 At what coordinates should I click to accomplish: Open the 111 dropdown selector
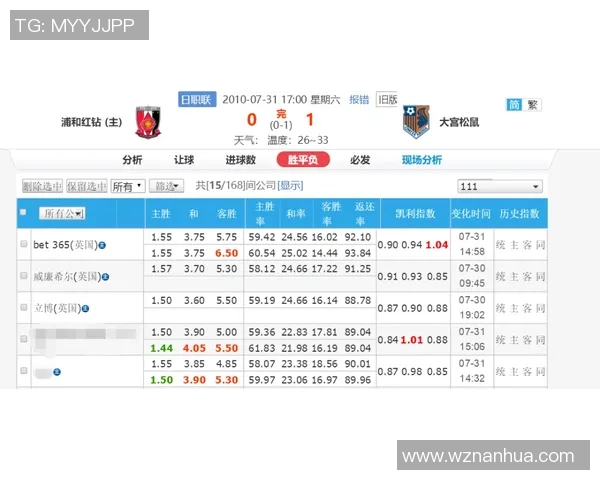[499, 186]
